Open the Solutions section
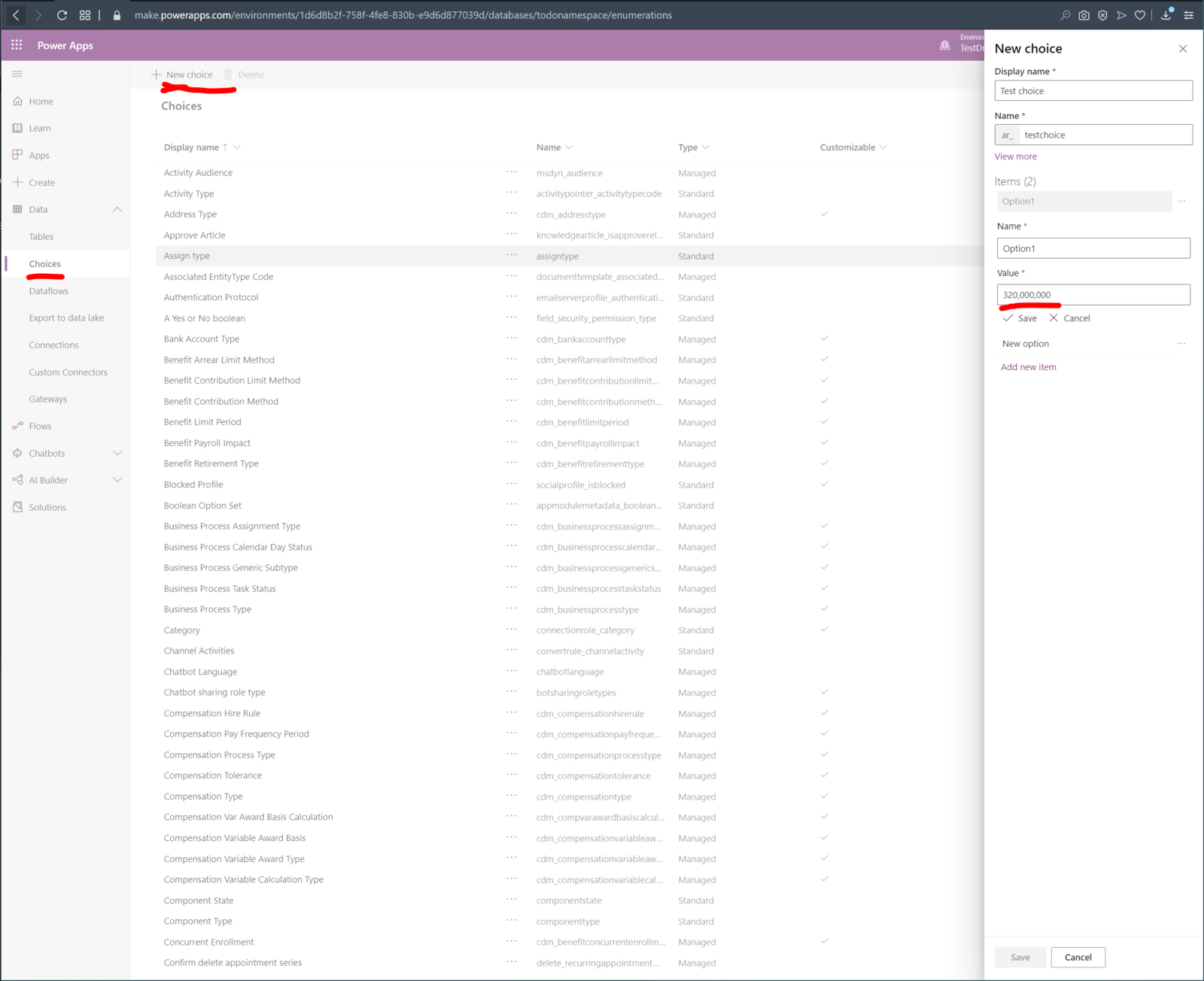Viewport: 1204px width, 981px height. (x=47, y=506)
